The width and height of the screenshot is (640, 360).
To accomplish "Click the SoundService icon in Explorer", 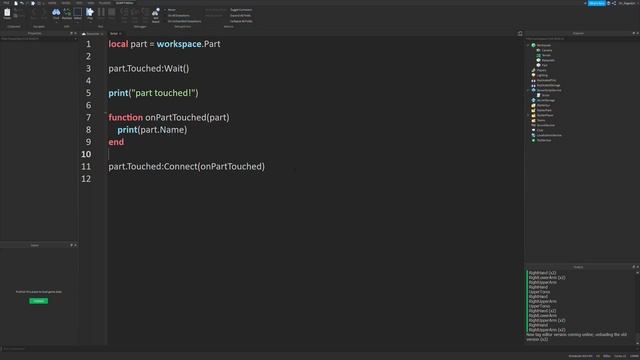I will tap(533, 125).
